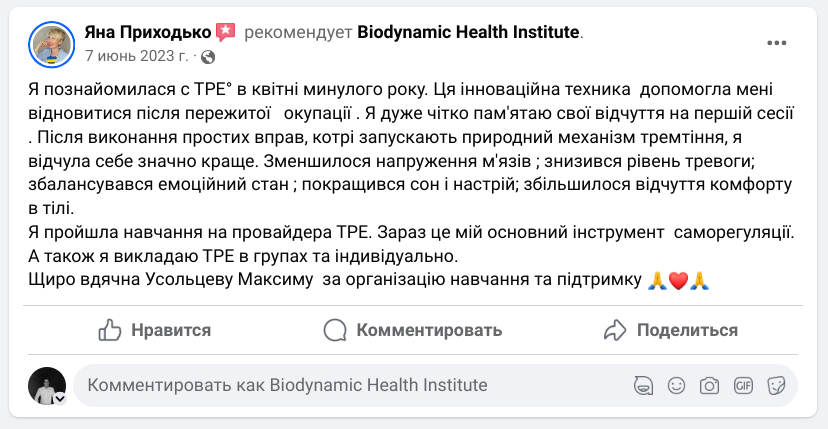Open the sticker picker in comment box
Viewport: 828px width, 429px height.
(x=776, y=385)
